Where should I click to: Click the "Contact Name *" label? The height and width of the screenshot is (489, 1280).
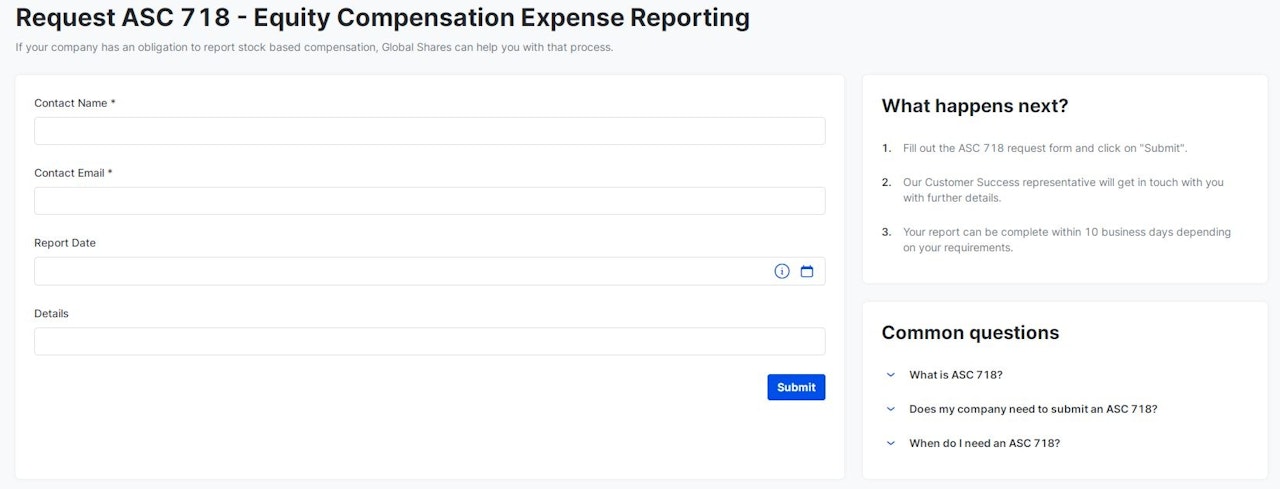click(74, 103)
